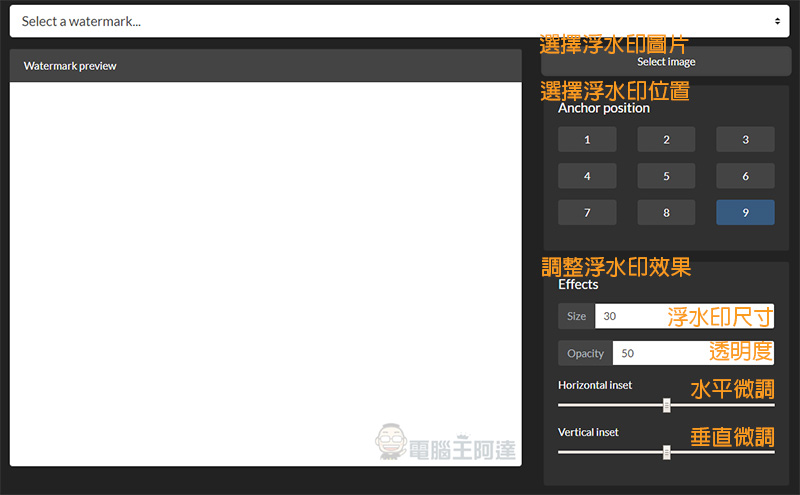Image resolution: width=800 pixels, height=495 pixels.
Task: Choose anchor position 1
Action: pos(587,139)
